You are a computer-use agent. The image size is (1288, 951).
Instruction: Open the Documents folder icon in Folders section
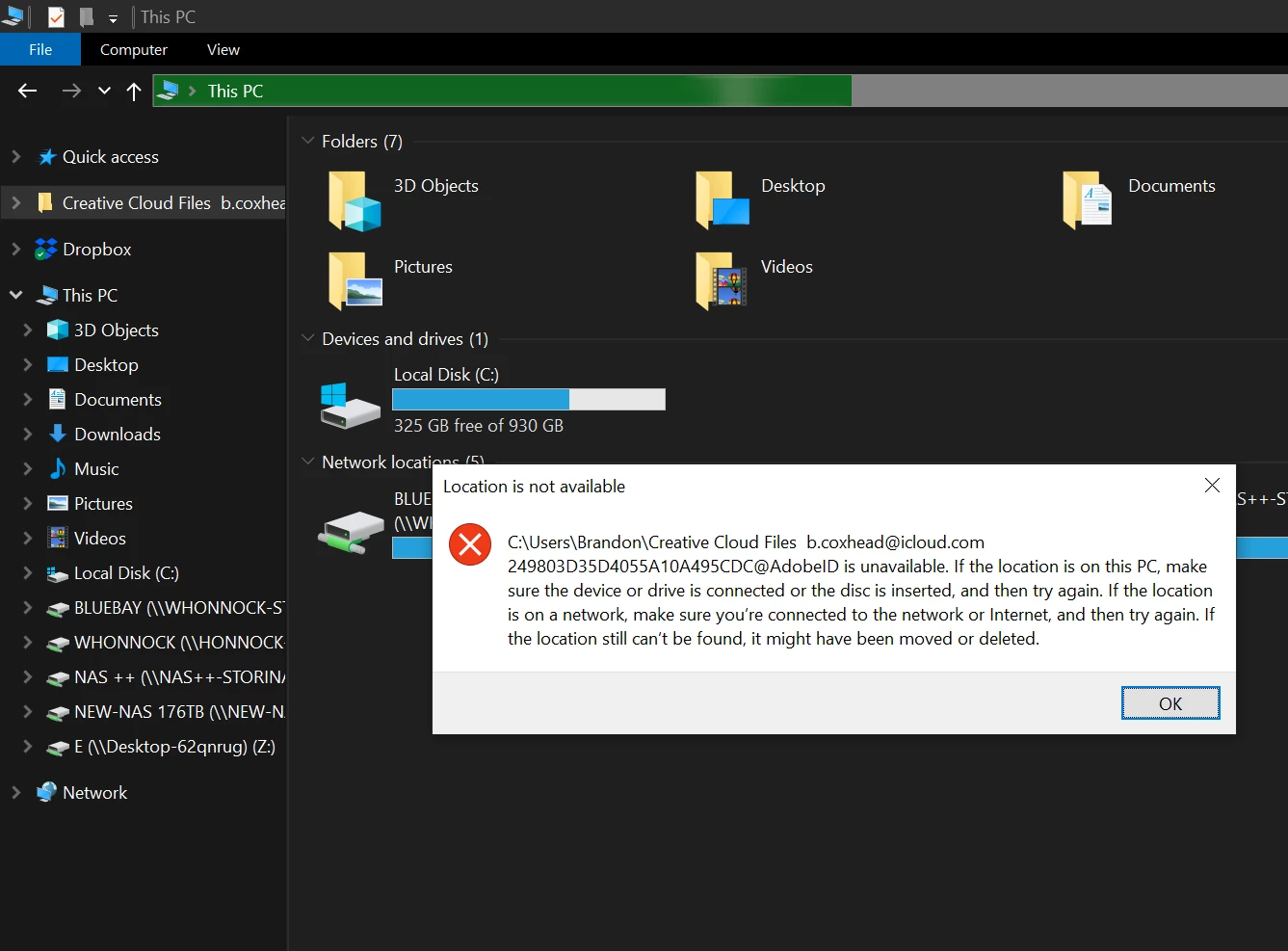1088,200
